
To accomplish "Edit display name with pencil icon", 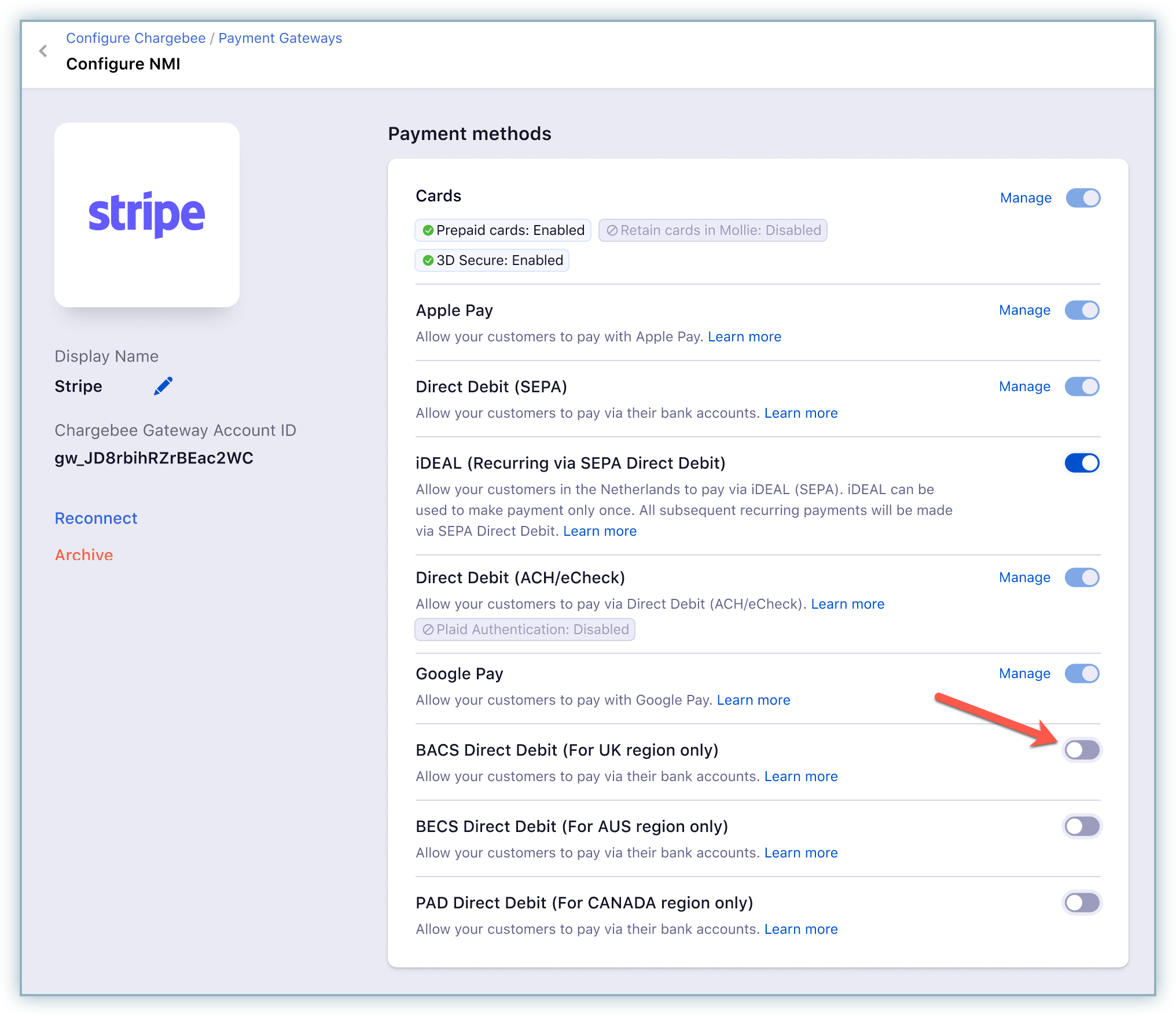I will pyautogui.click(x=163, y=386).
